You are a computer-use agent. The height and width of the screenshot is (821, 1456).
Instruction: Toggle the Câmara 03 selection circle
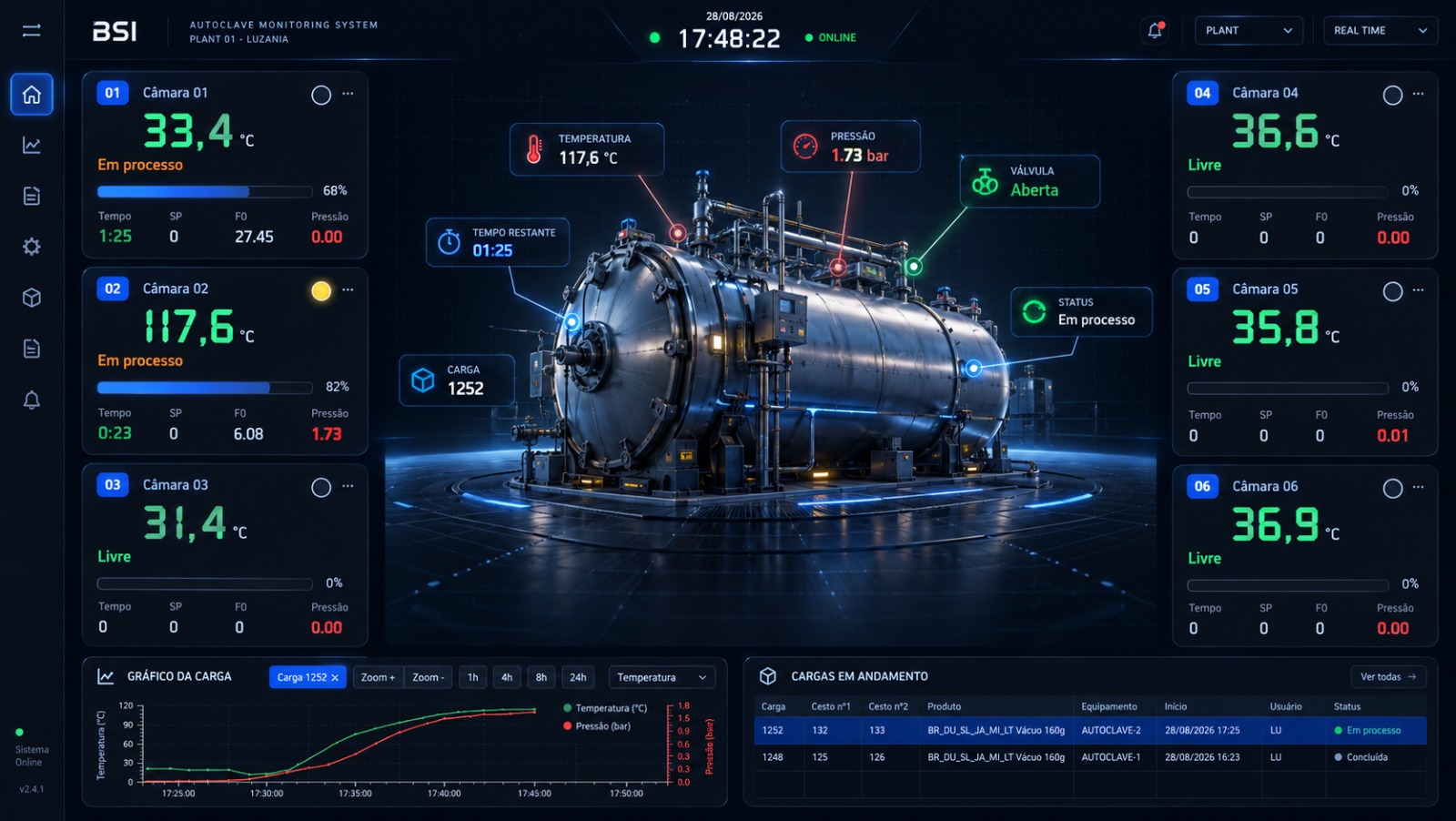[321, 487]
